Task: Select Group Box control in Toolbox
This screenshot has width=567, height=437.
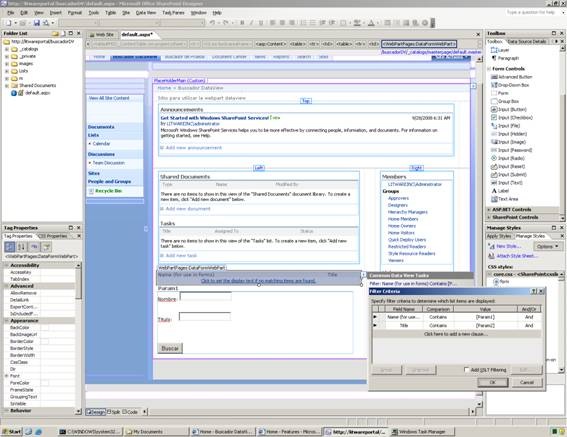Action: pyautogui.click(x=505, y=101)
